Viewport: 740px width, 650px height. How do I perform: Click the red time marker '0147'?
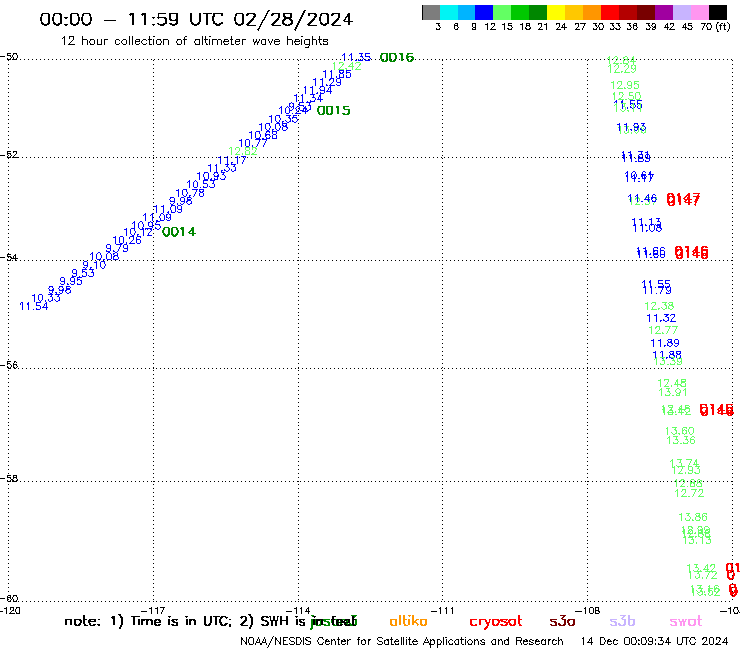(x=683, y=200)
